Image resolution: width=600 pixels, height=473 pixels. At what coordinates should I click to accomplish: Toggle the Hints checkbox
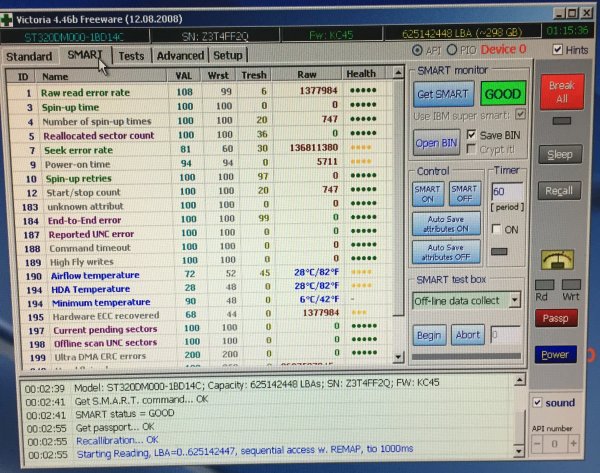tap(558, 49)
